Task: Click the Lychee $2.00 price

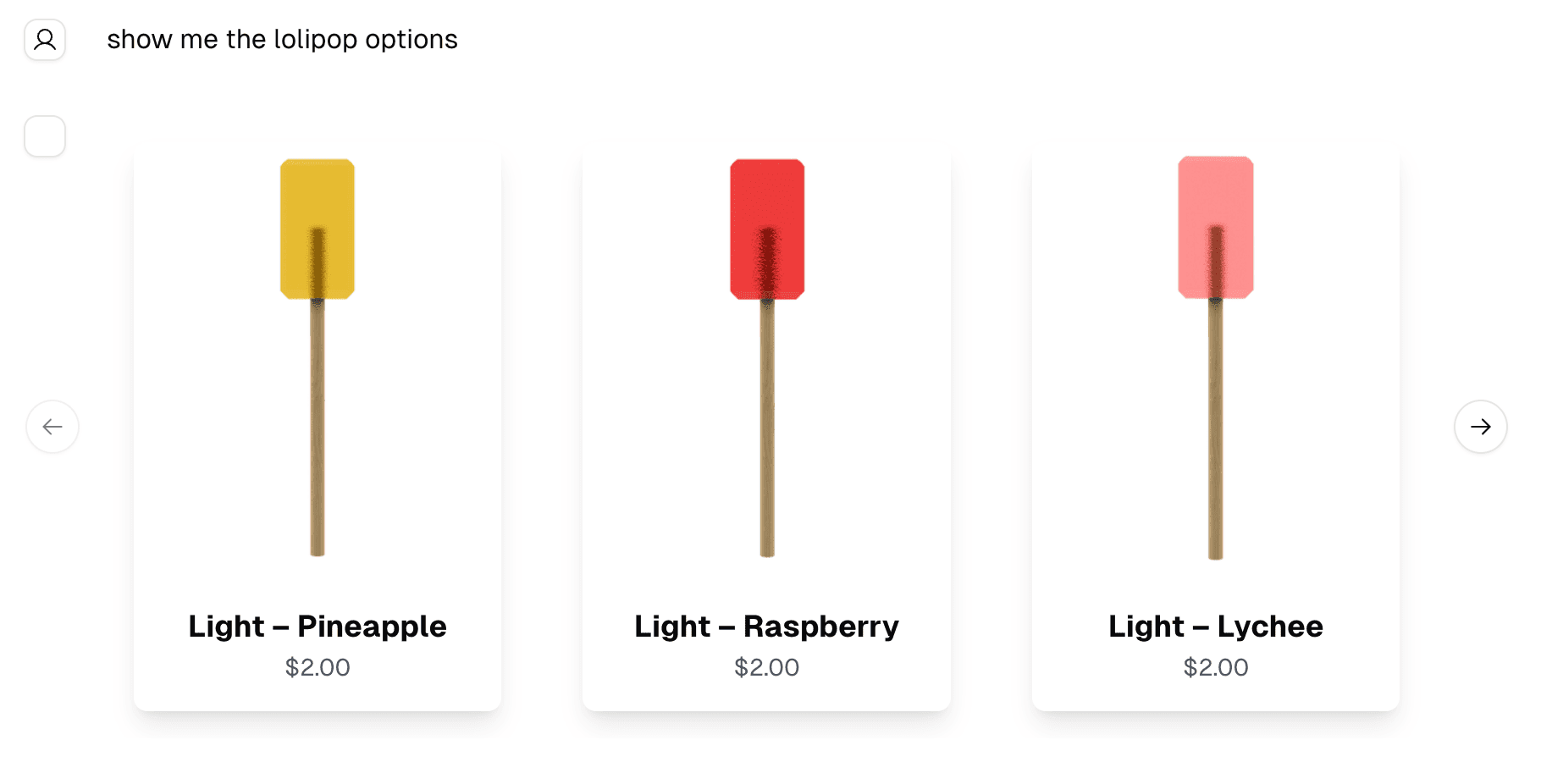Action: [x=1216, y=667]
